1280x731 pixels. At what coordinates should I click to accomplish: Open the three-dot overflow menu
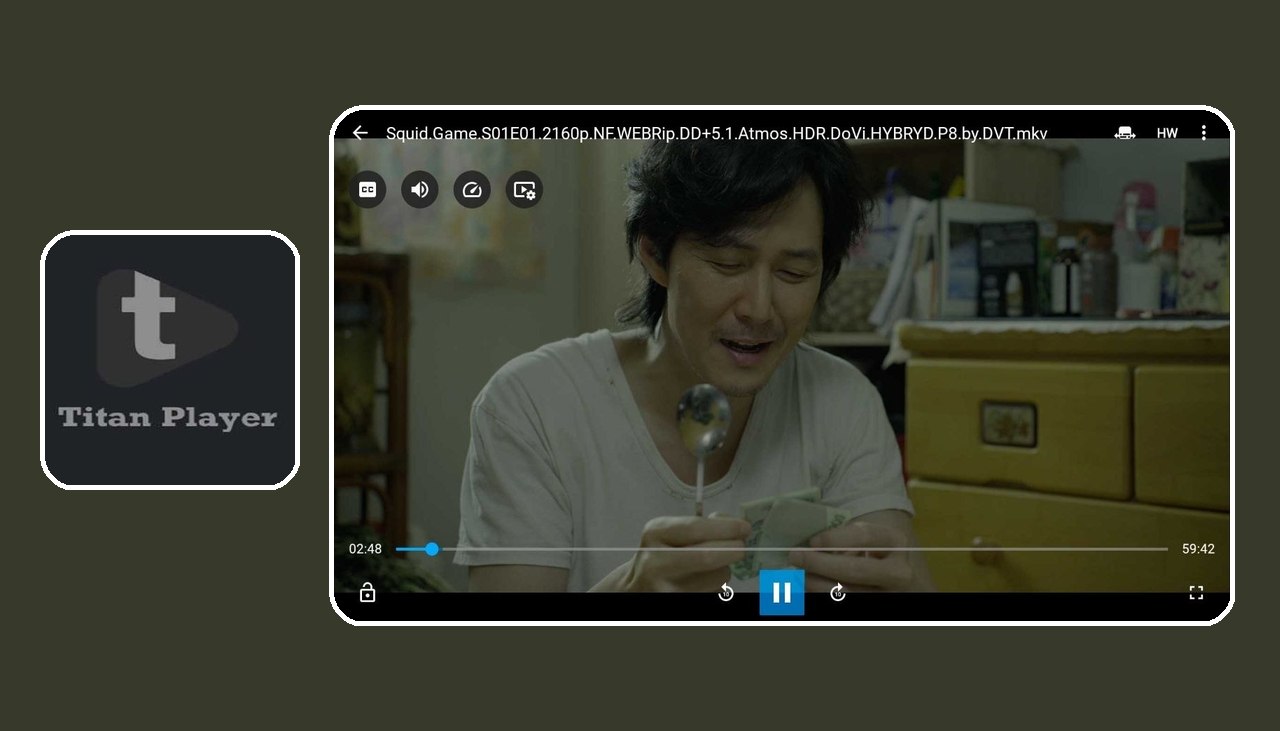(1204, 133)
